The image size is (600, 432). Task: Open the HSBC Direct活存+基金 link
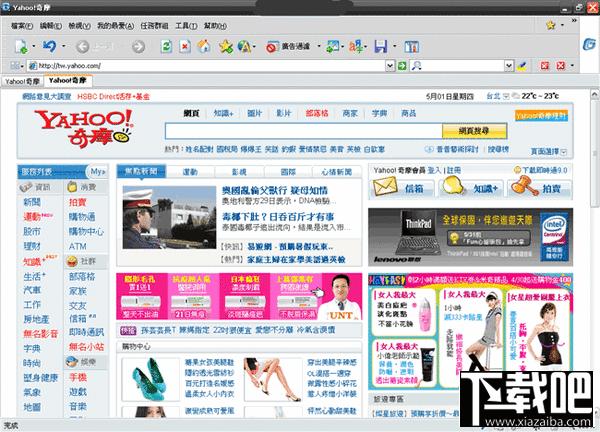113,97
